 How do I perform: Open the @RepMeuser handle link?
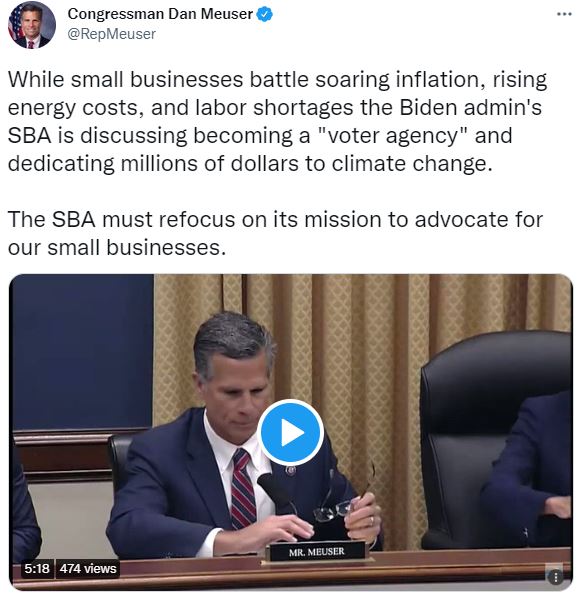111,34
